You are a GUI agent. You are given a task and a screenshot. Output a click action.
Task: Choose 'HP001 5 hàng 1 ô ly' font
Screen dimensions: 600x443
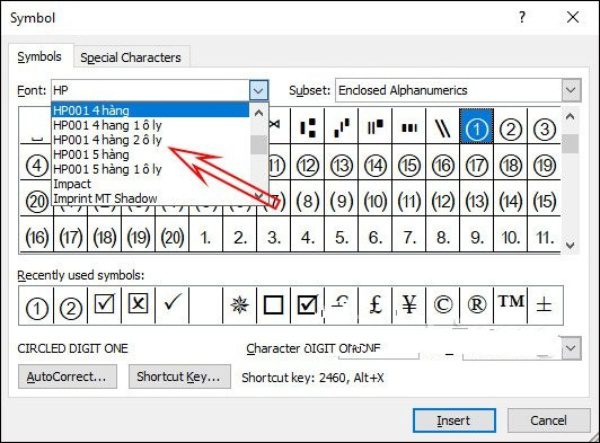[150, 169]
